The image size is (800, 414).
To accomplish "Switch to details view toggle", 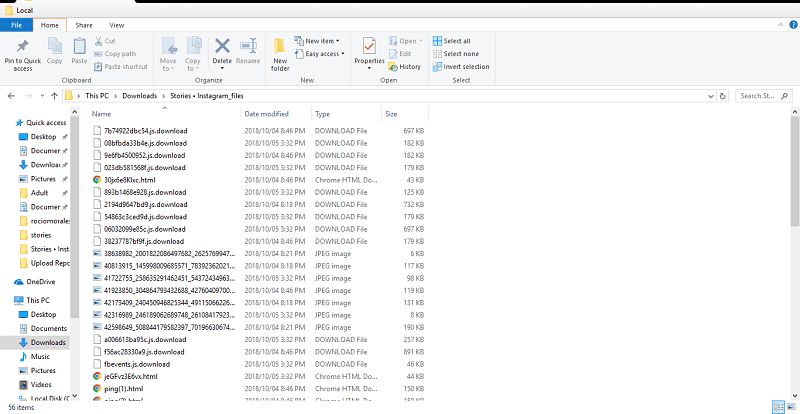I will pyautogui.click(x=779, y=407).
